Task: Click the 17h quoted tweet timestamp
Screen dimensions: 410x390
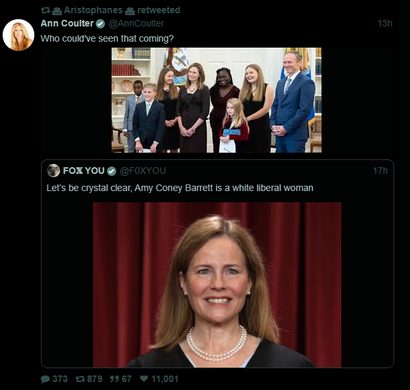Action: coord(380,171)
